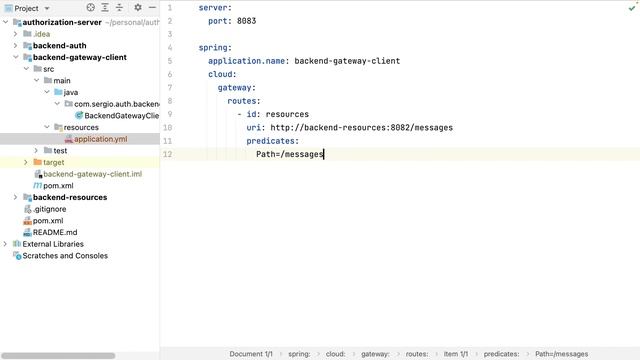The width and height of the screenshot is (640, 360).
Task: Collapse the authorization-server root node
Action: point(5,22)
